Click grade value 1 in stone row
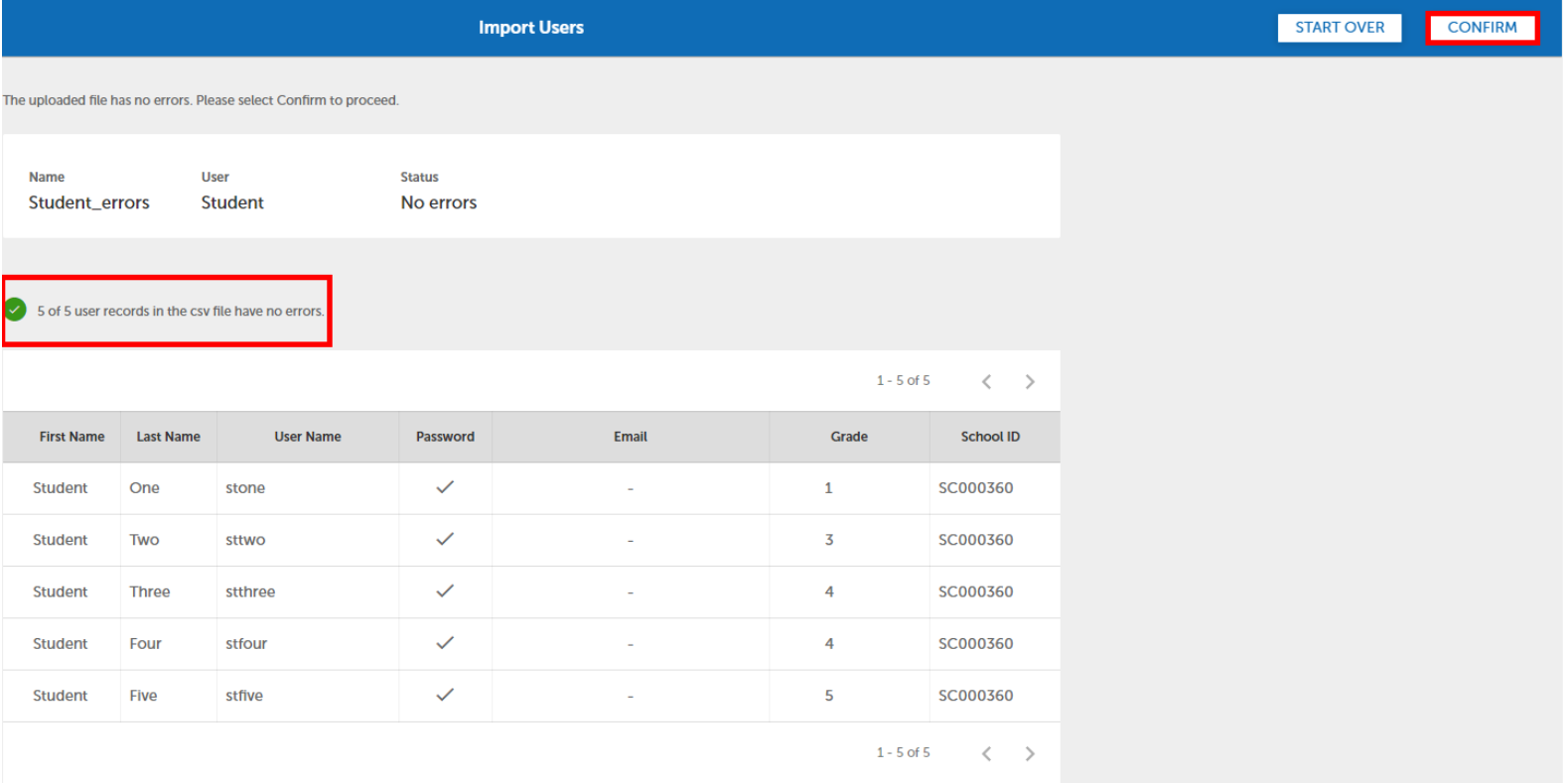The width and height of the screenshot is (1565, 784). (x=828, y=488)
